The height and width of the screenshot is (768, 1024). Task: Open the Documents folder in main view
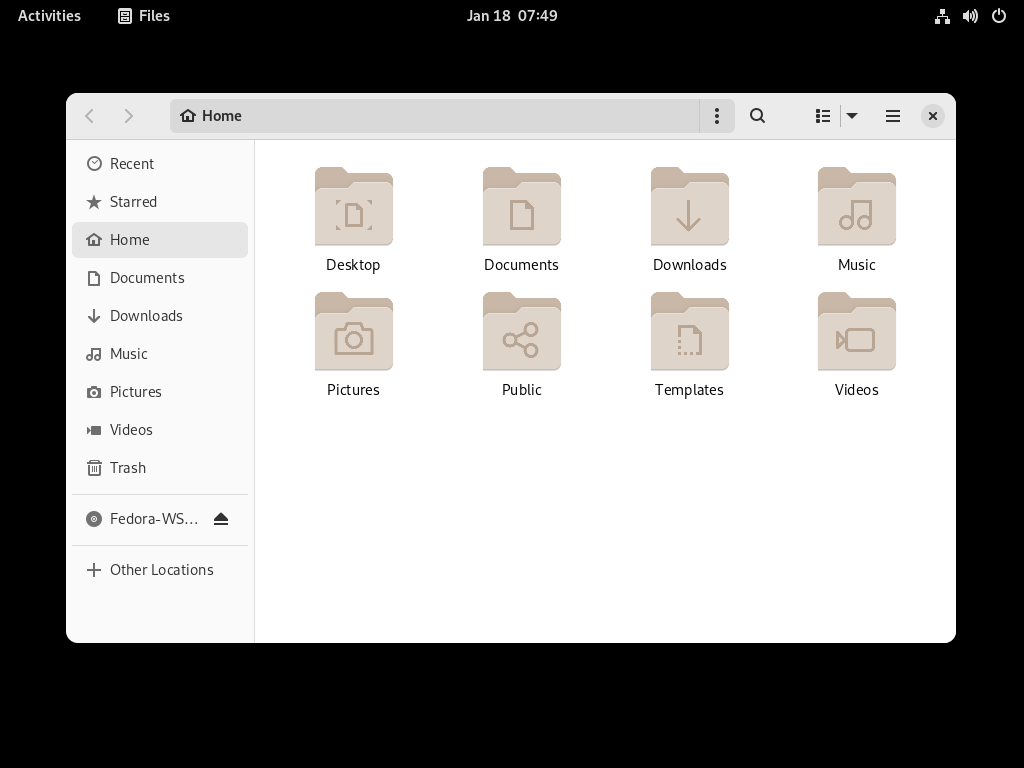click(x=521, y=207)
